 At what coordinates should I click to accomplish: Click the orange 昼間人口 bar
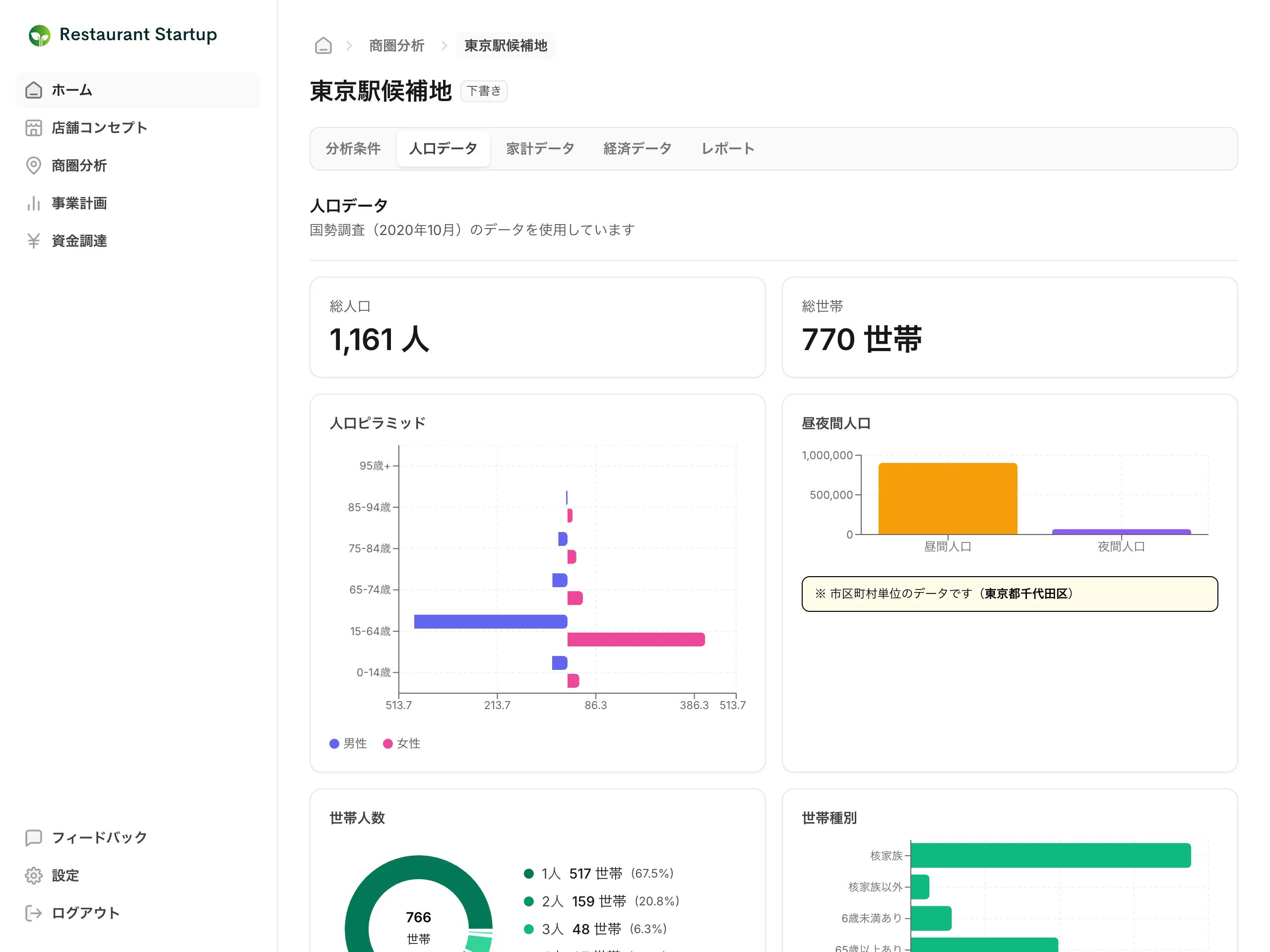[948, 499]
